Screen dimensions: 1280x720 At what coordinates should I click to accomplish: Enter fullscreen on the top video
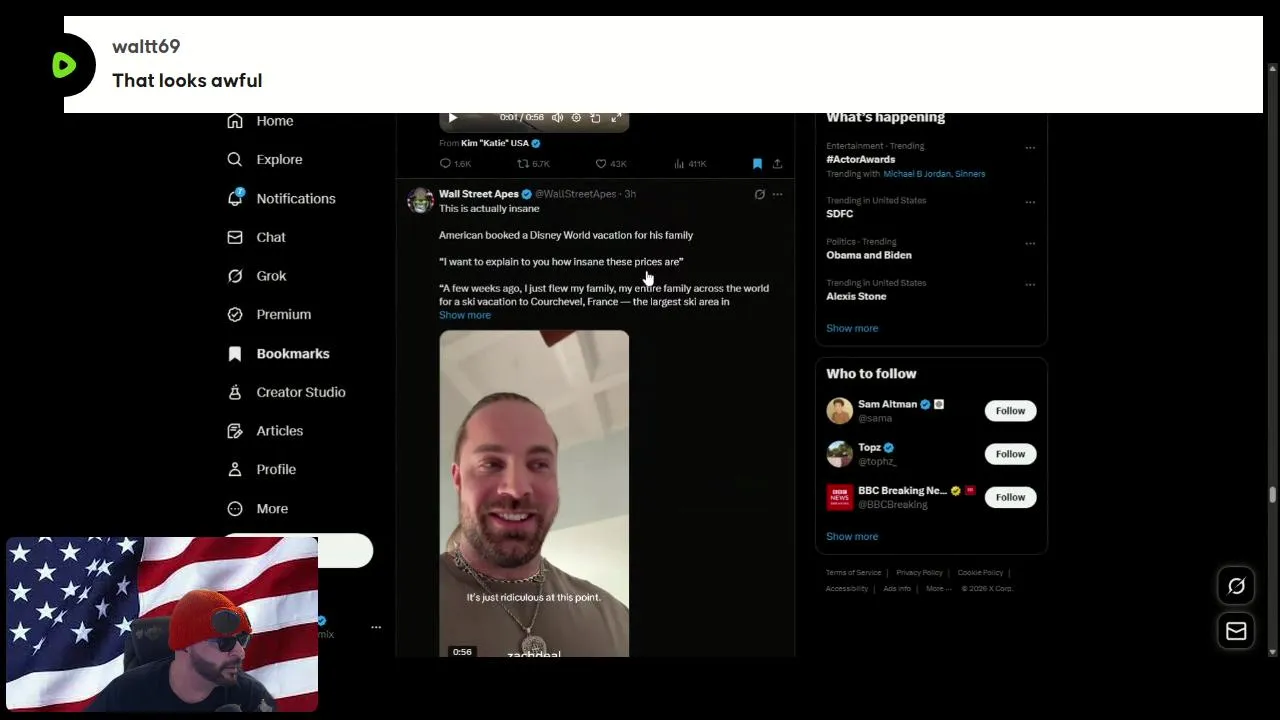[x=616, y=118]
